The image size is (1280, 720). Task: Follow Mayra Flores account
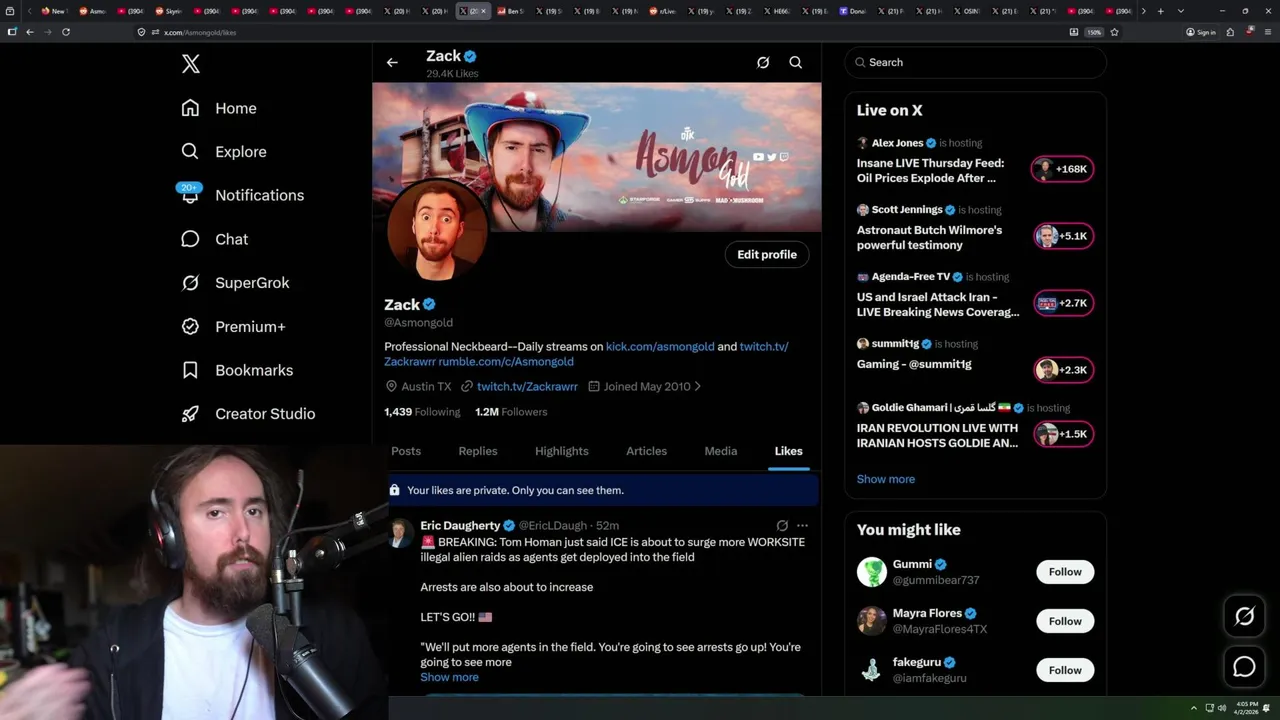[x=1065, y=621]
